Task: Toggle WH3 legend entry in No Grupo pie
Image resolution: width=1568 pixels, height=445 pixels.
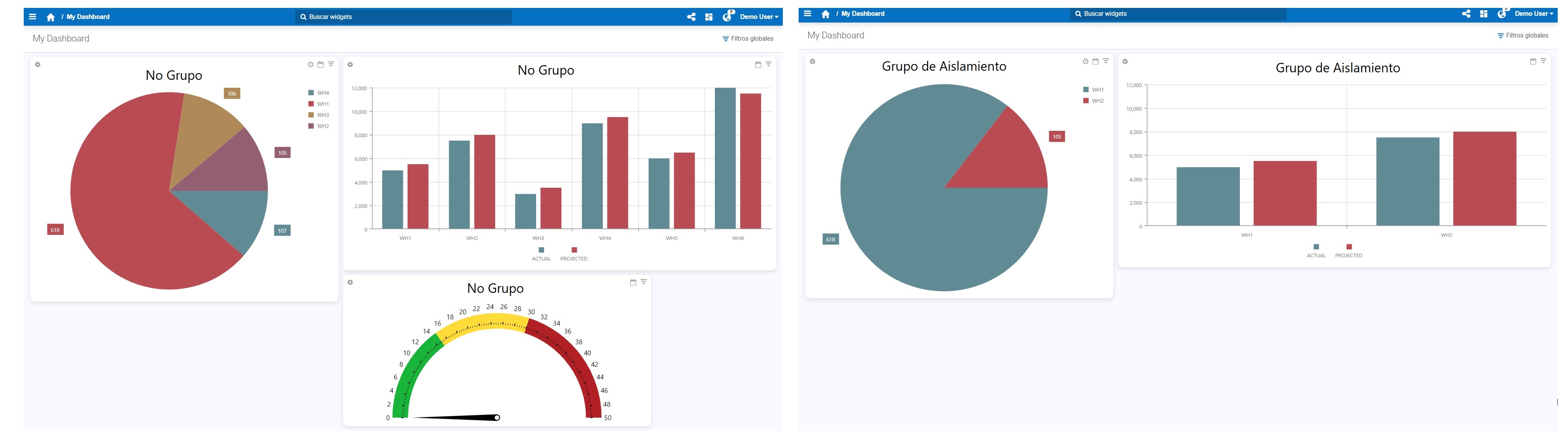Action: pos(318,115)
